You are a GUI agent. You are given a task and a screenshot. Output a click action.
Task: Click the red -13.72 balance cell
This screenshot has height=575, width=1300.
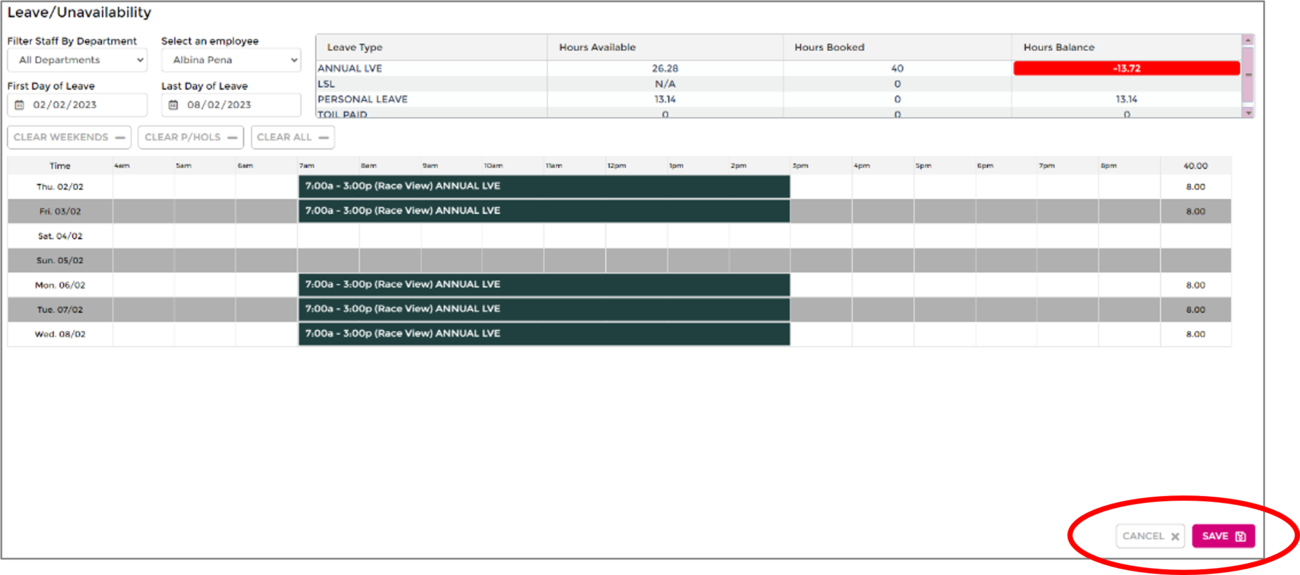(x=1126, y=69)
